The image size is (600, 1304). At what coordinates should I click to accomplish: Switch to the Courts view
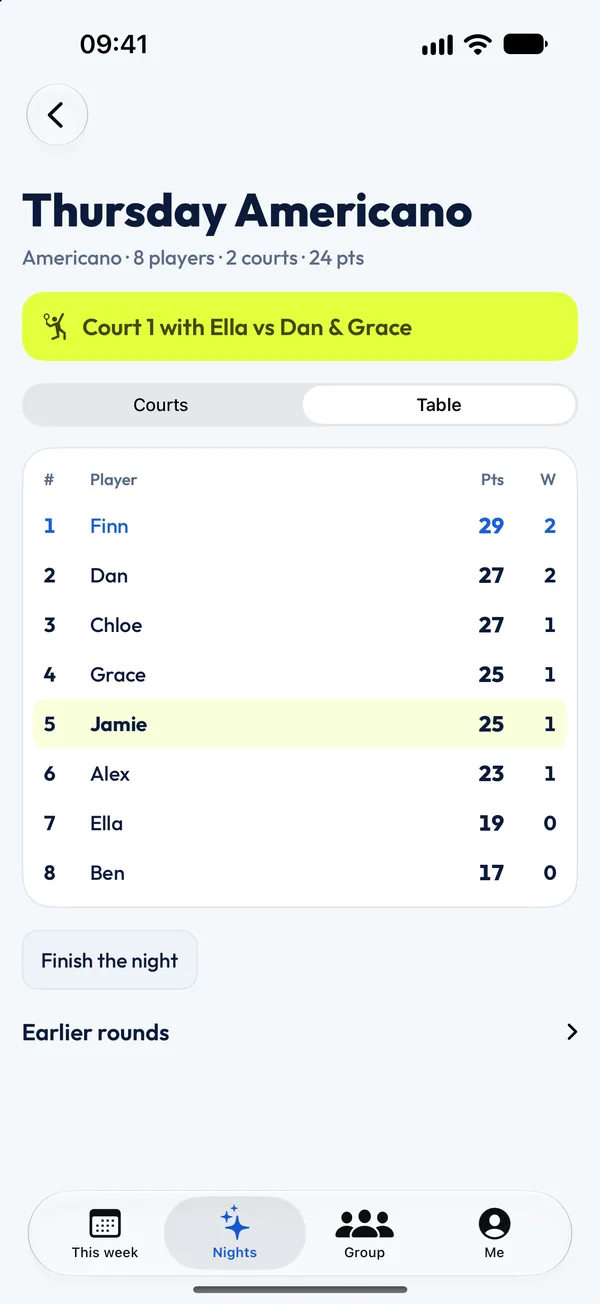161,405
